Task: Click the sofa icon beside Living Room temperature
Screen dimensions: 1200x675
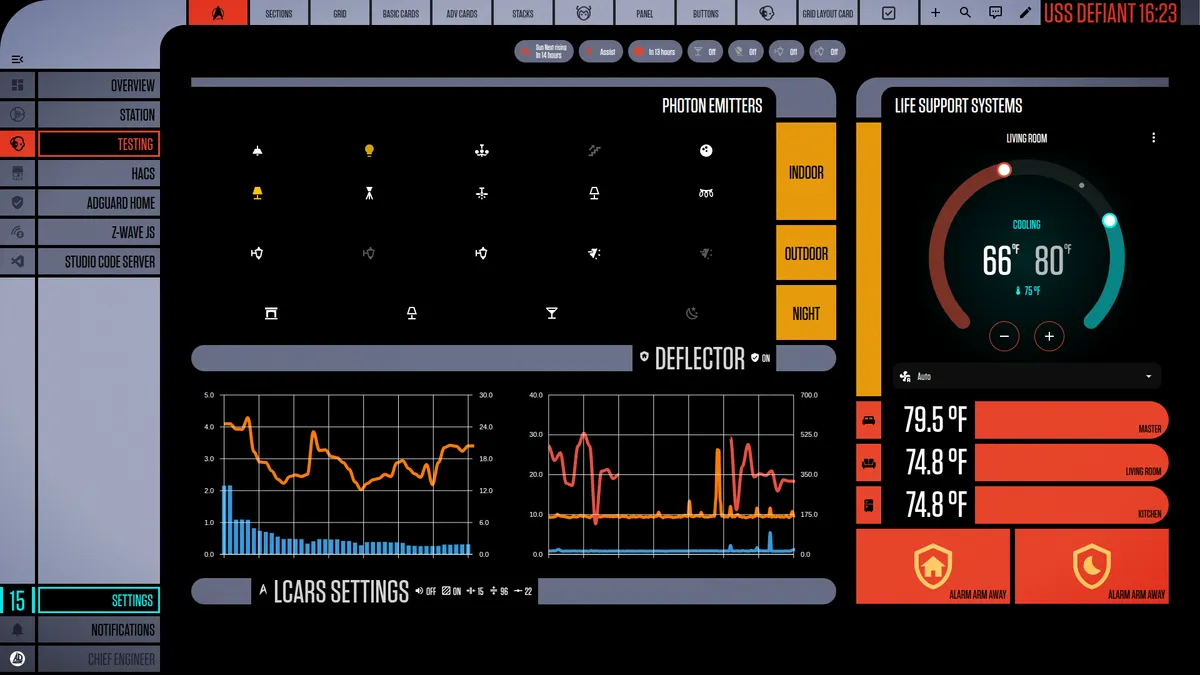Action: click(869, 463)
